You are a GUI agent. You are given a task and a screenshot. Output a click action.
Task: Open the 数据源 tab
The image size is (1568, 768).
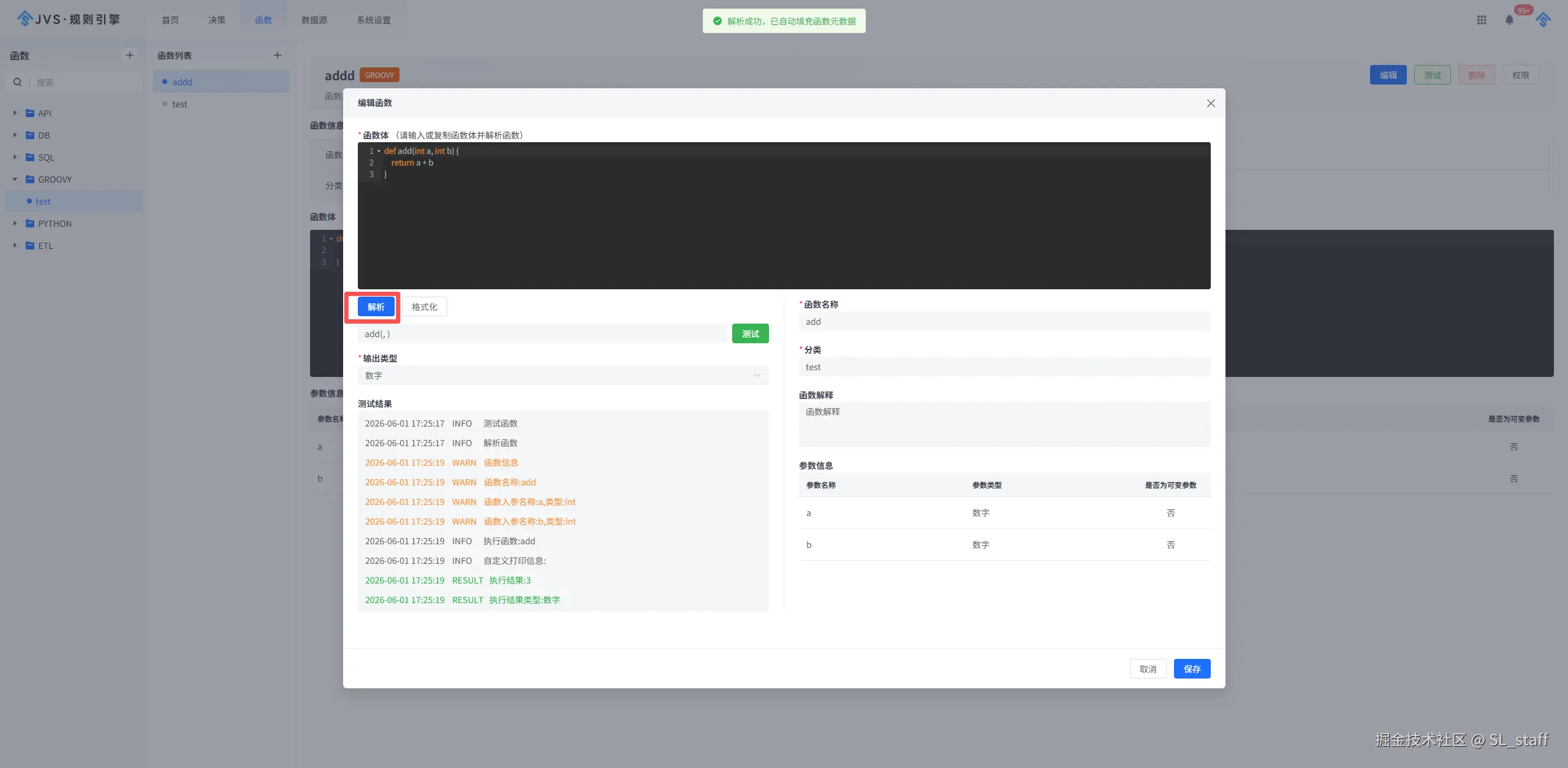click(x=314, y=20)
